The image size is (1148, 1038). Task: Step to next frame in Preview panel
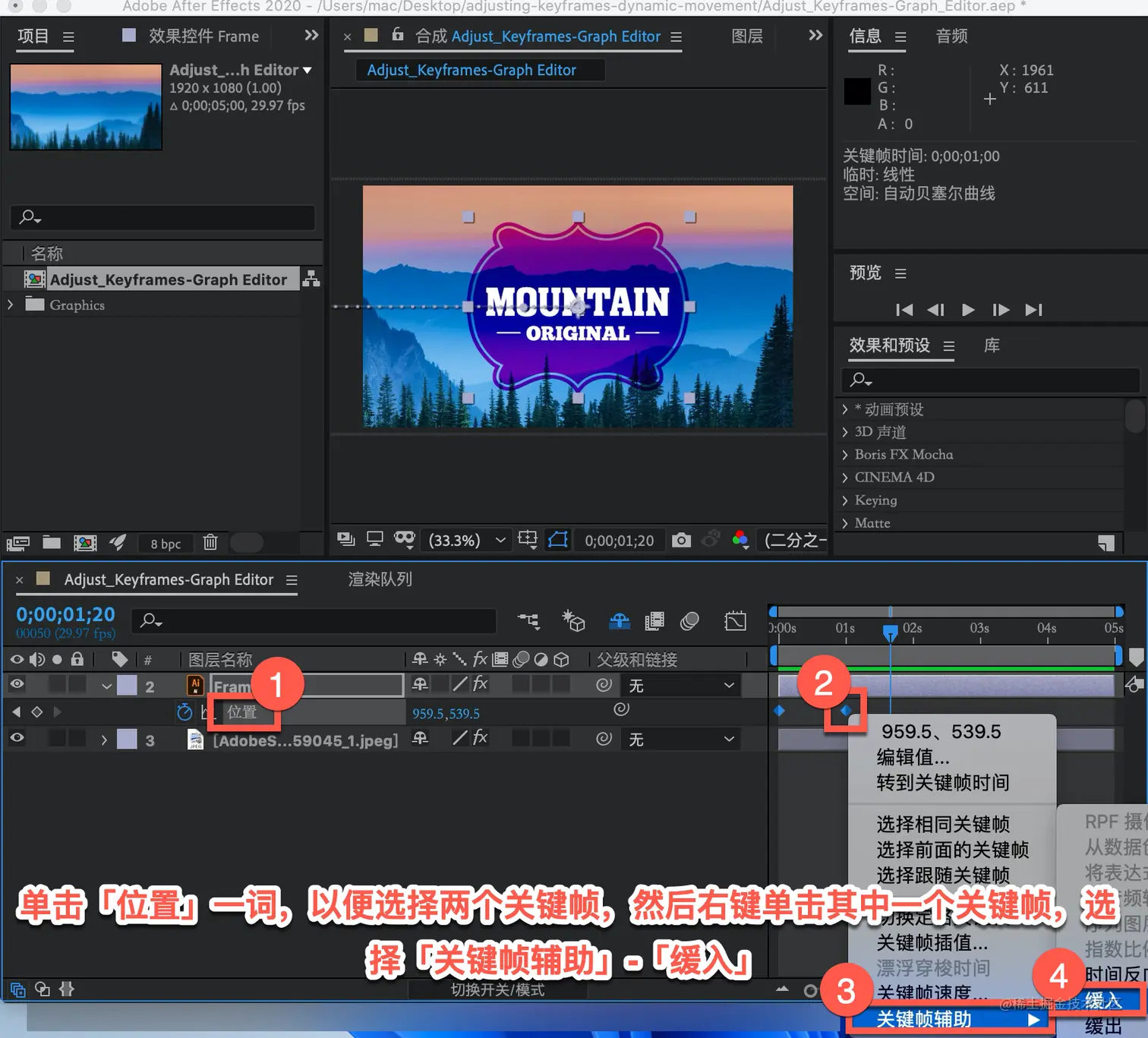tap(1001, 310)
